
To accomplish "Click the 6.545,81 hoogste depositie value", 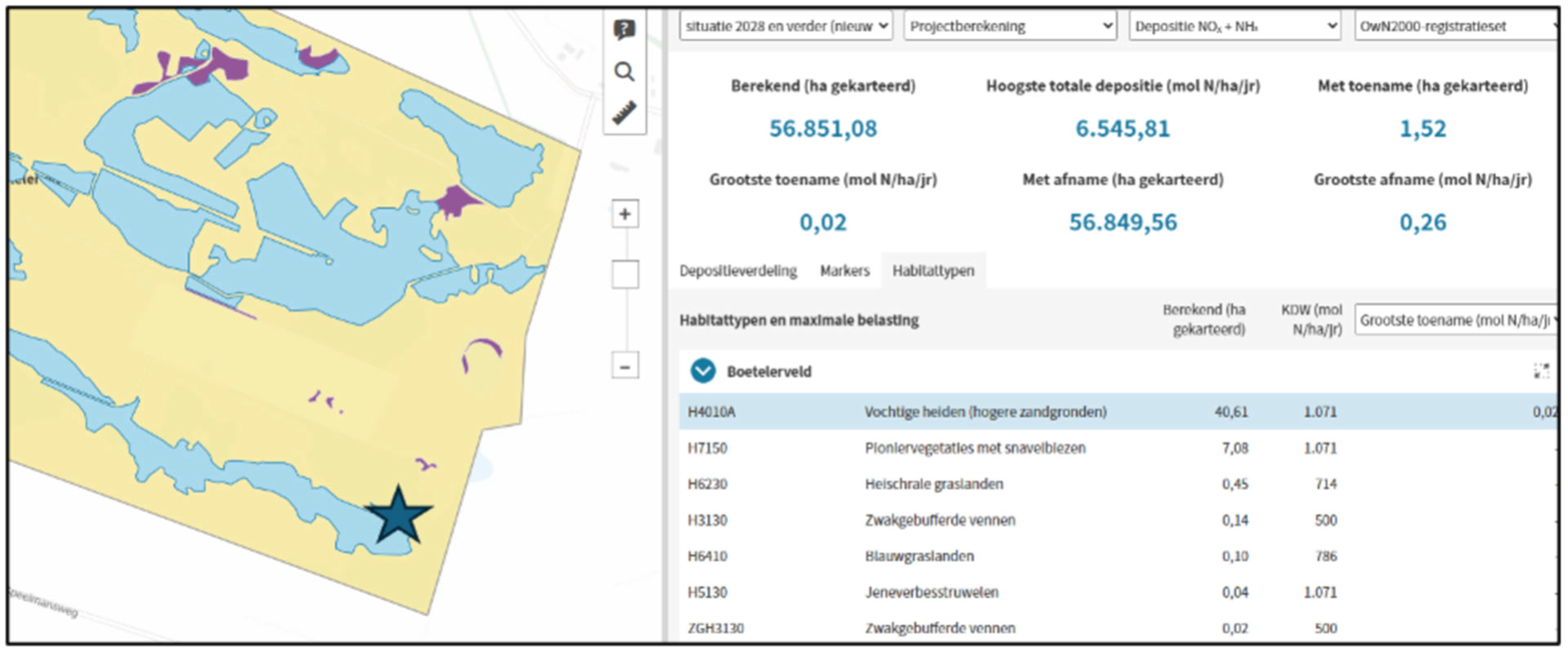I will click(x=1123, y=129).
